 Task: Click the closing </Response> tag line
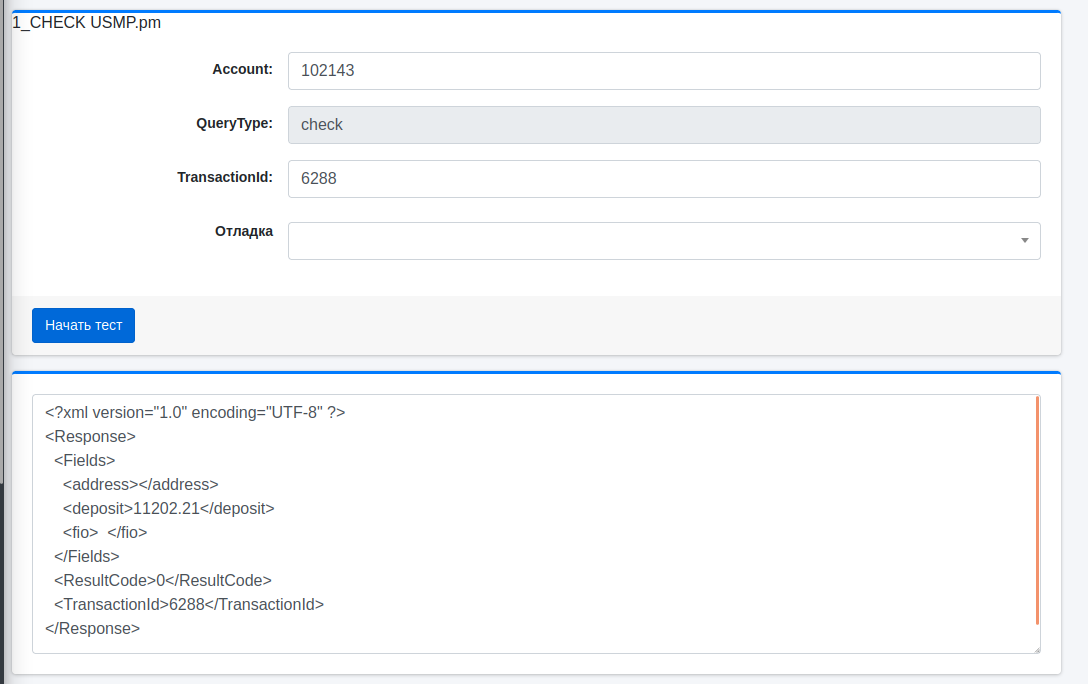pos(93,628)
